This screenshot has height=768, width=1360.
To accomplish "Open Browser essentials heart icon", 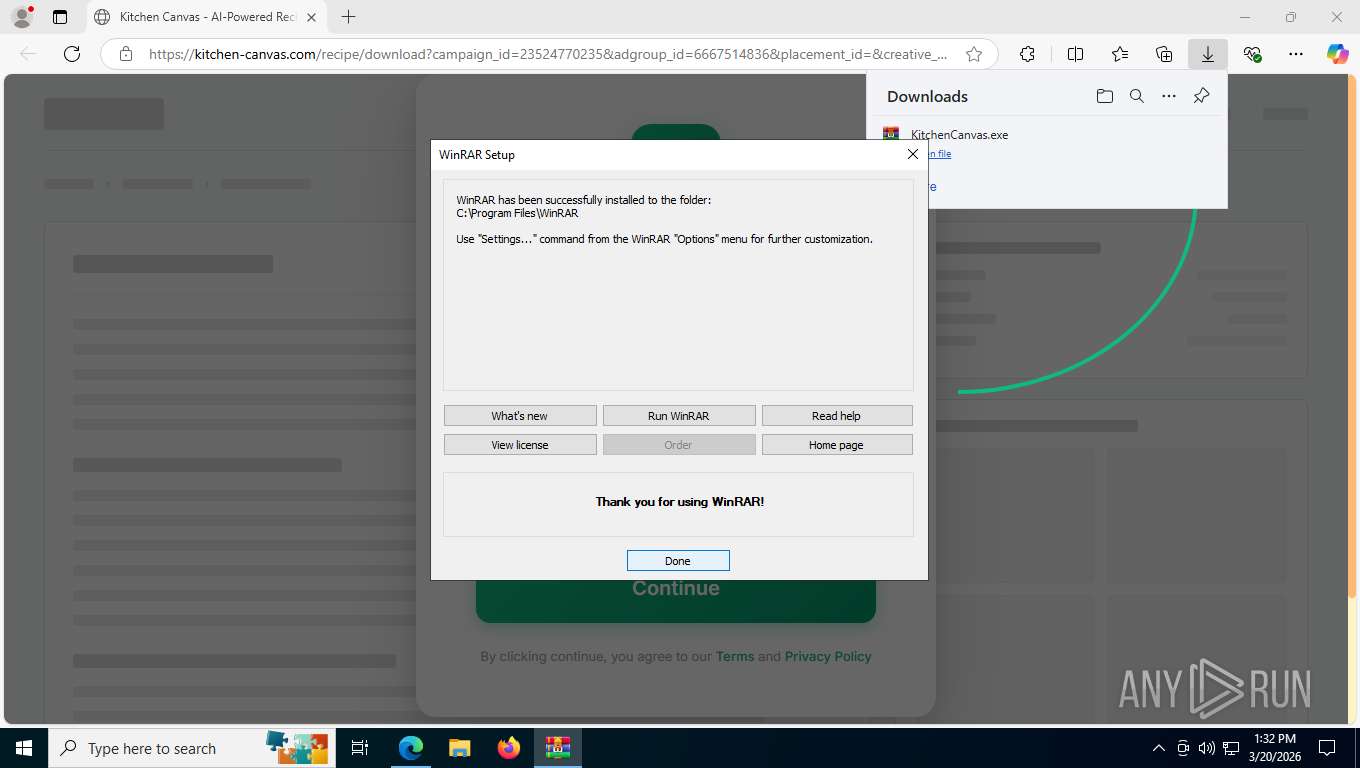I will [x=1252, y=54].
